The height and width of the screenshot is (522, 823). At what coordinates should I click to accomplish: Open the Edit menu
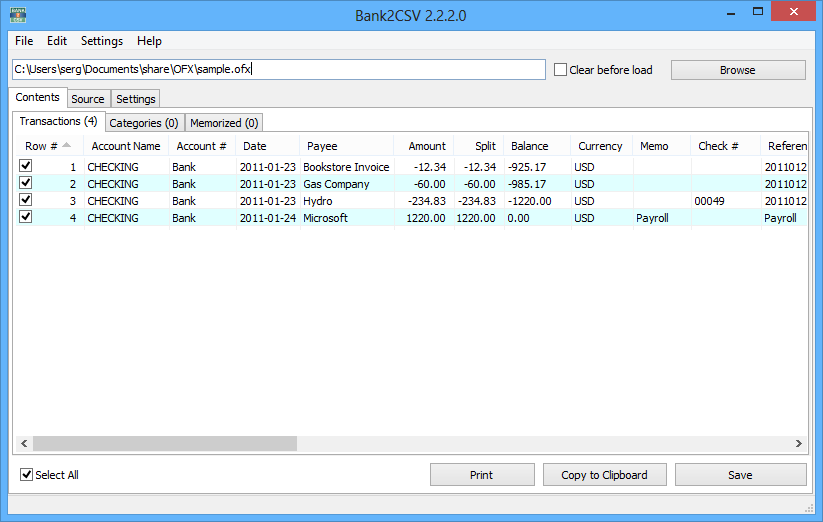click(x=57, y=41)
